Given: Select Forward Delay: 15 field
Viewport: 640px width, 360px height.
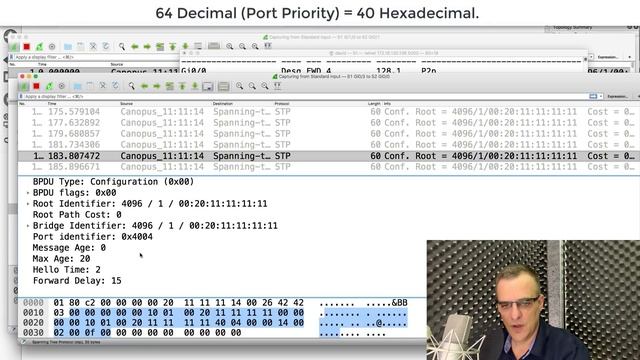Looking at the screenshot, I should tap(77, 281).
